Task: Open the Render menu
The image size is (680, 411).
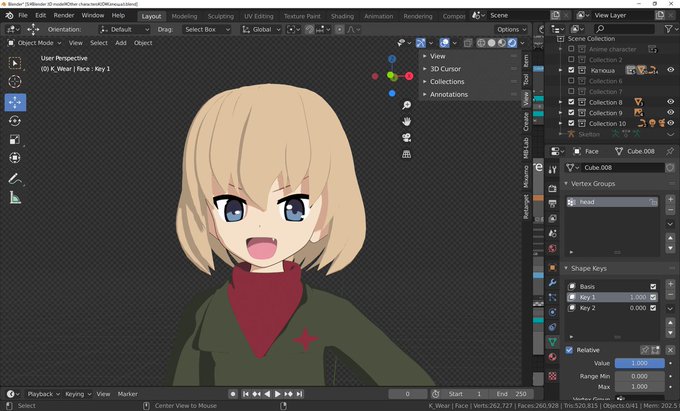Action: pos(64,15)
